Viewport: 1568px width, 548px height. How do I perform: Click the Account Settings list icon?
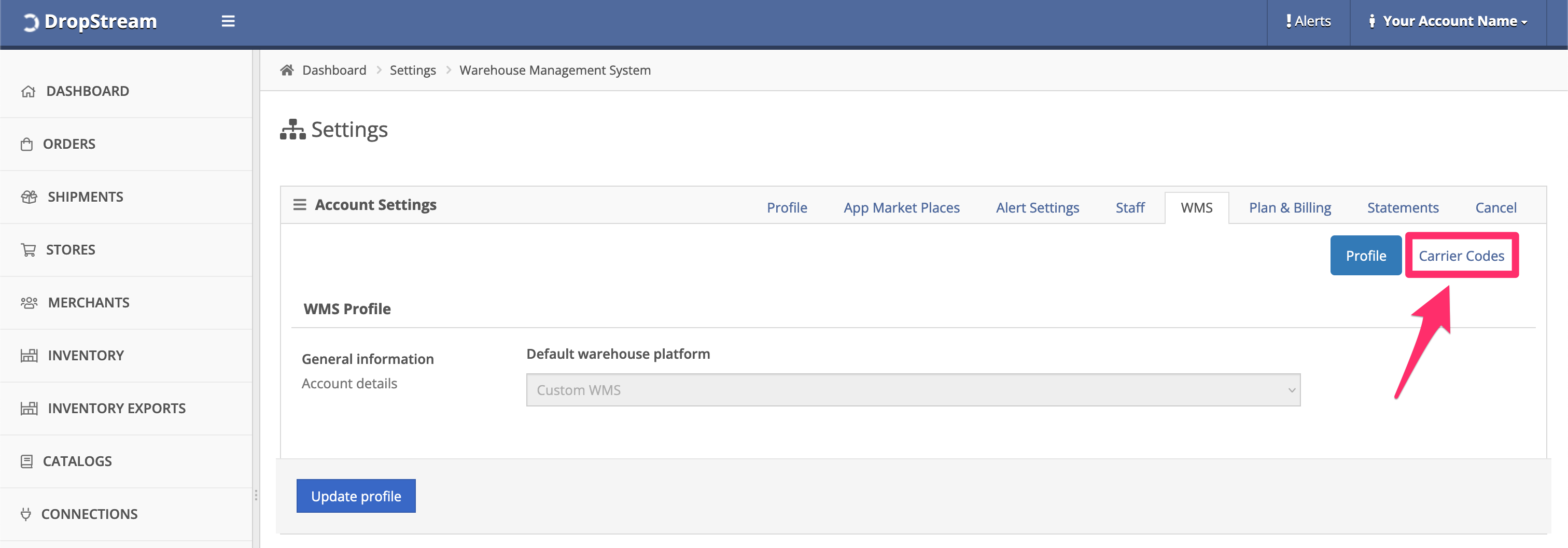click(300, 205)
